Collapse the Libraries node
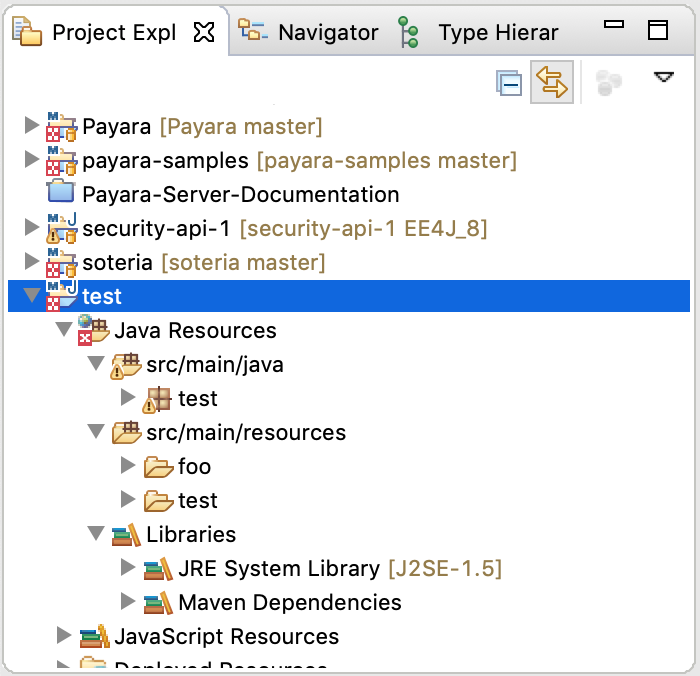Image resolution: width=700 pixels, height=676 pixels. pyautogui.click(x=95, y=534)
